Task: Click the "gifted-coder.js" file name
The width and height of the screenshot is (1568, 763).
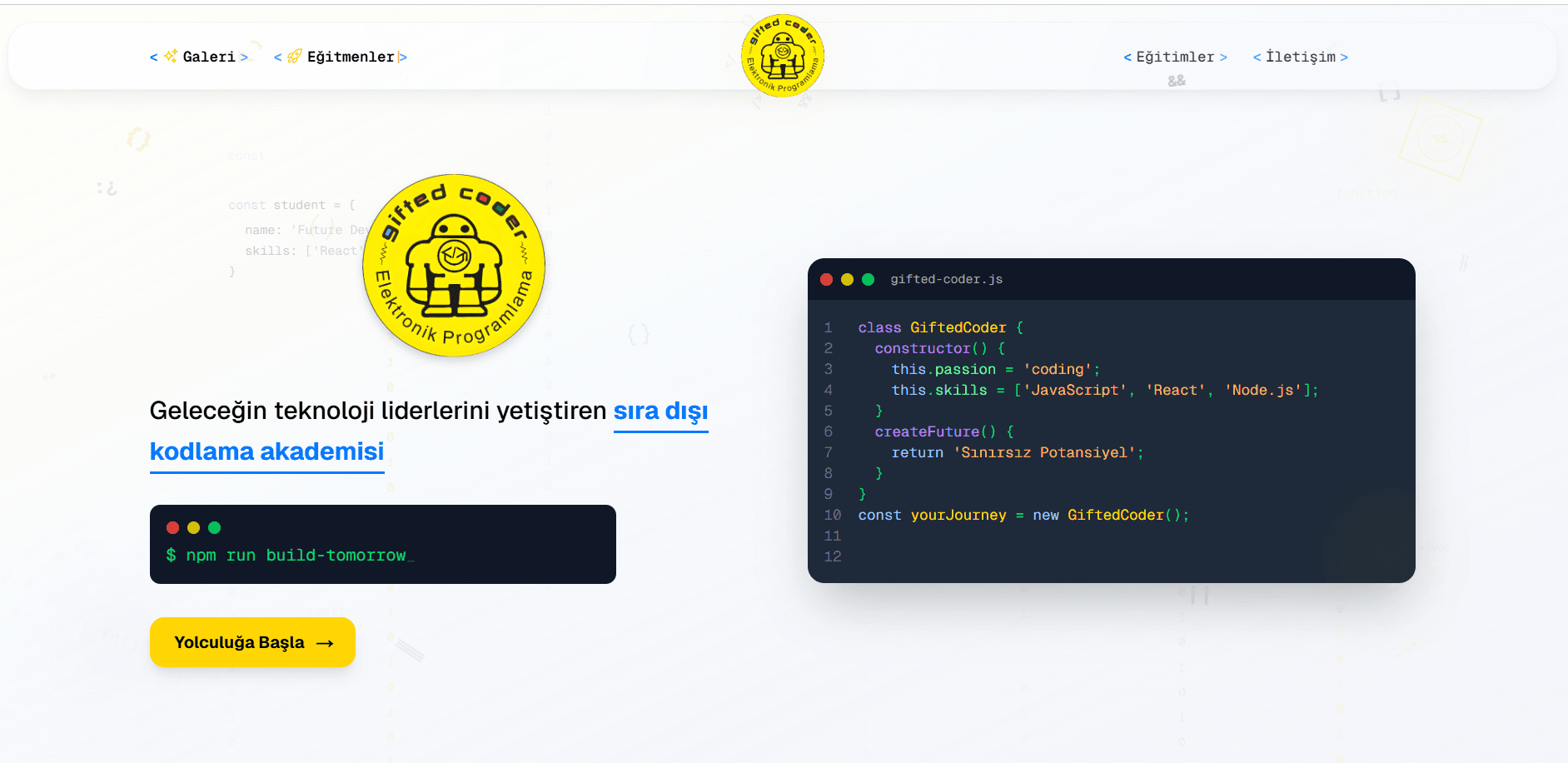Action: [x=946, y=280]
